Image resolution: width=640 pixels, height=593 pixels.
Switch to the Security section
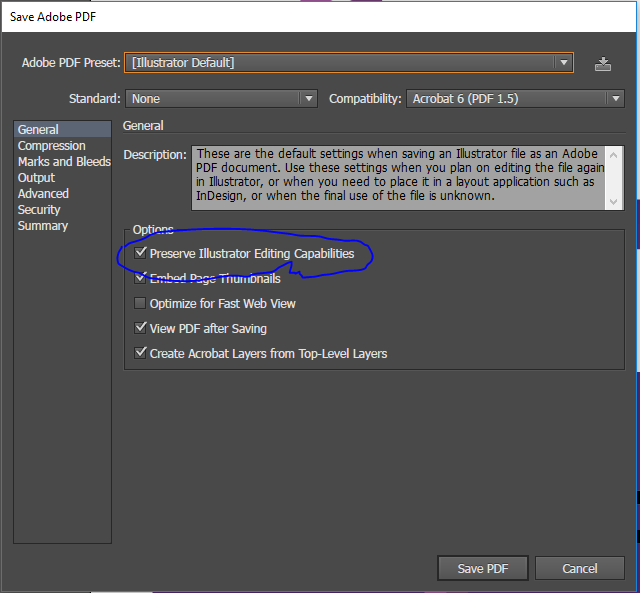62,210
